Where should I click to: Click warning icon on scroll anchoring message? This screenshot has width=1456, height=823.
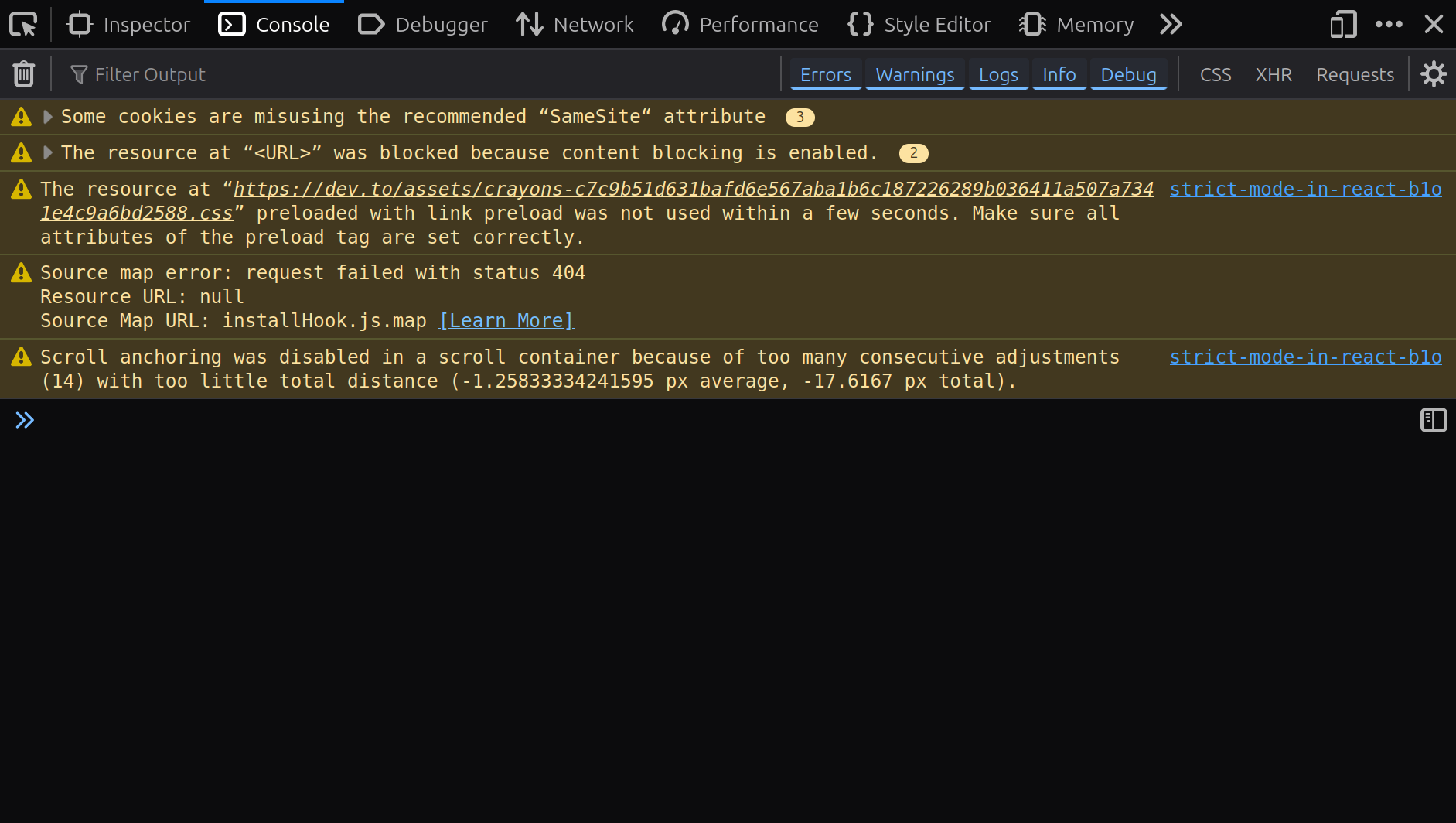click(x=21, y=357)
